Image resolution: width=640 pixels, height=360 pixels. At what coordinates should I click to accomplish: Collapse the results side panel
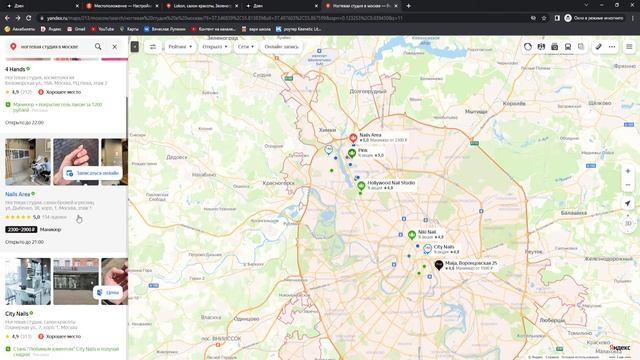[x=135, y=47]
